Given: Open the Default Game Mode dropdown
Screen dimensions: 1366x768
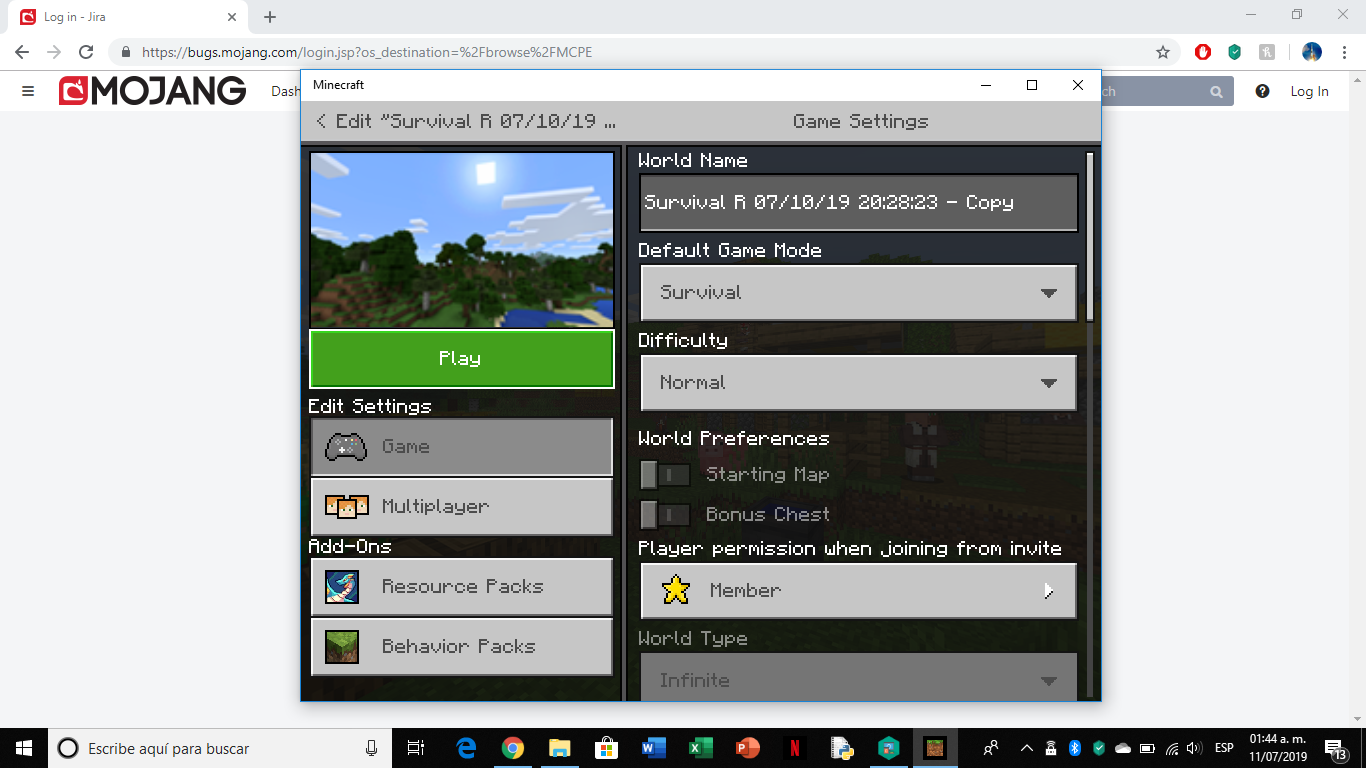Looking at the screenshot, I should point(858,292).
